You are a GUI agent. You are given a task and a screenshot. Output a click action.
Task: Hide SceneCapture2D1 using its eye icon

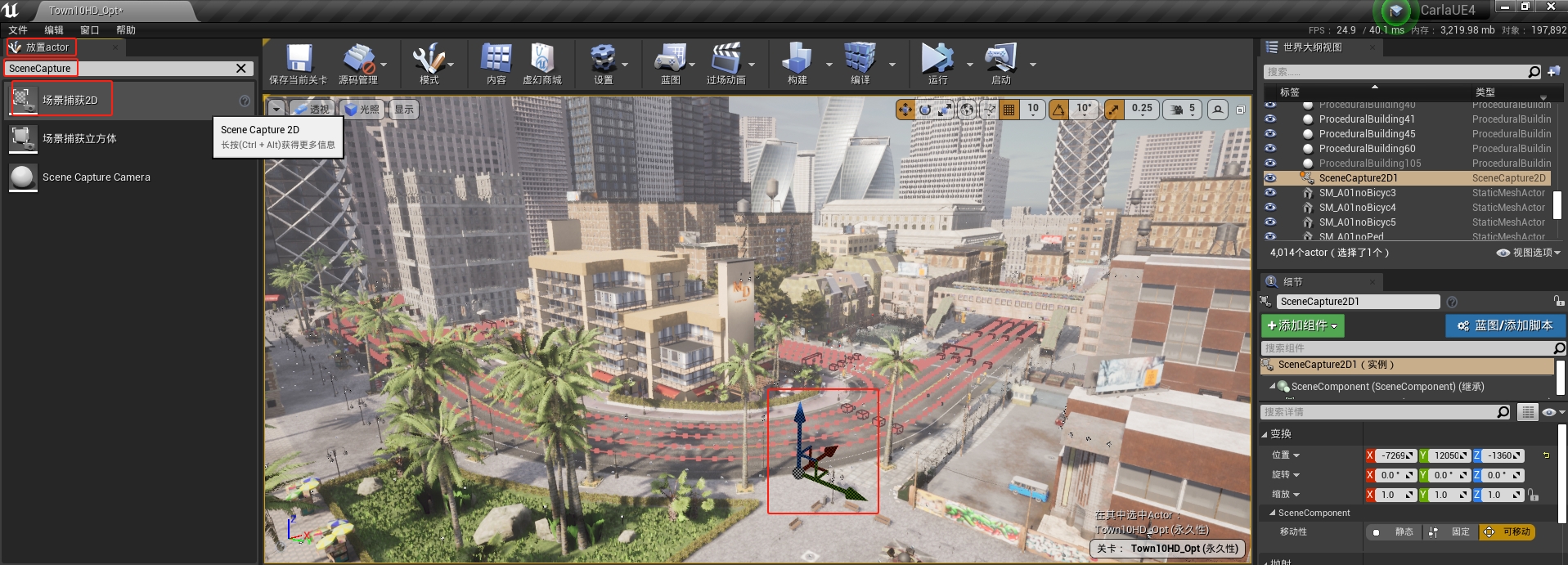click(1270, 177)
